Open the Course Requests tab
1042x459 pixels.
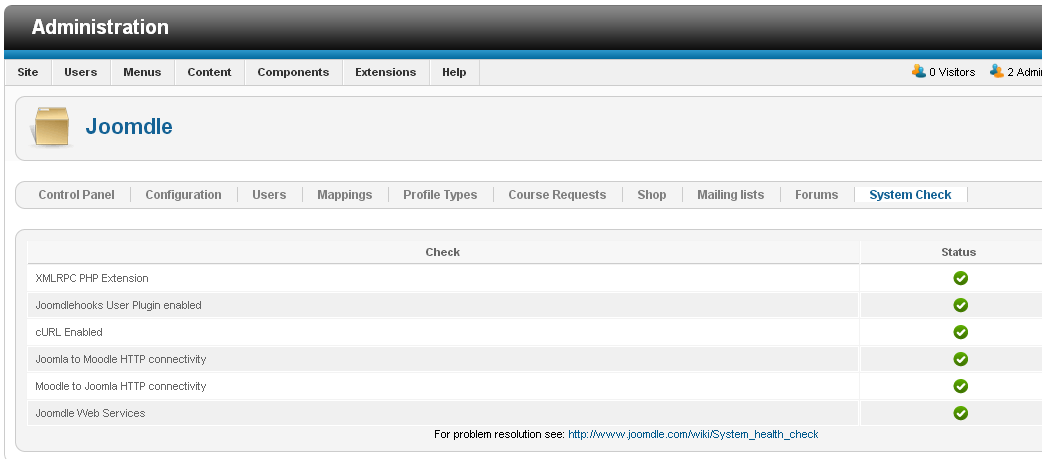557,195
